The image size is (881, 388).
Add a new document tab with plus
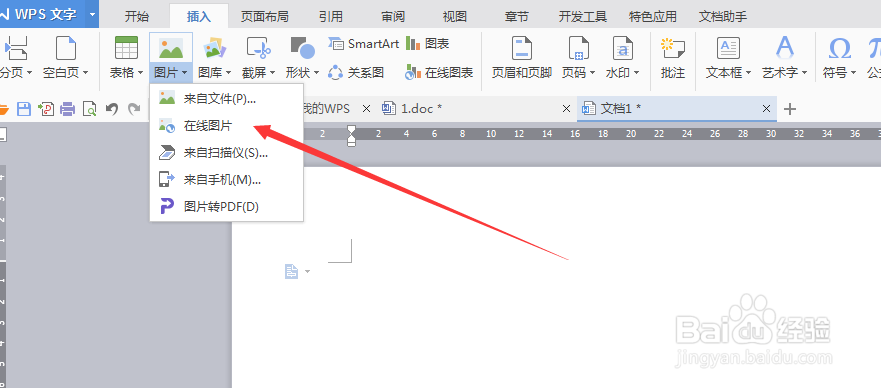click(790, 109)
